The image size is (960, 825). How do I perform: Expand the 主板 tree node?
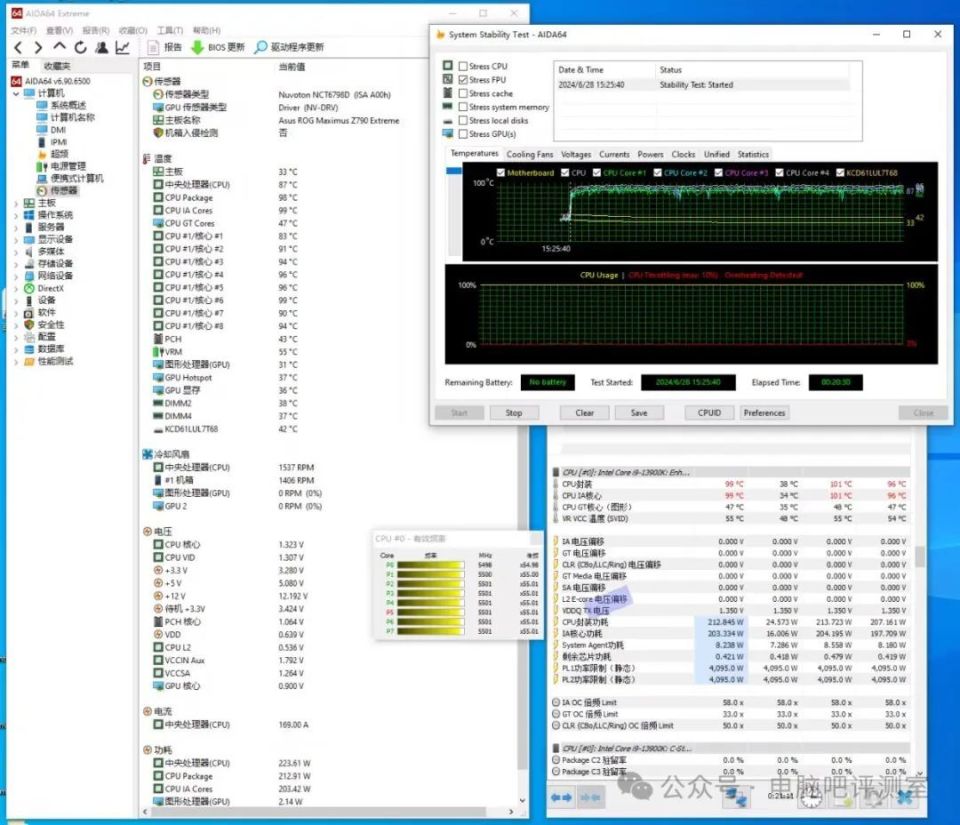[16, 203]
